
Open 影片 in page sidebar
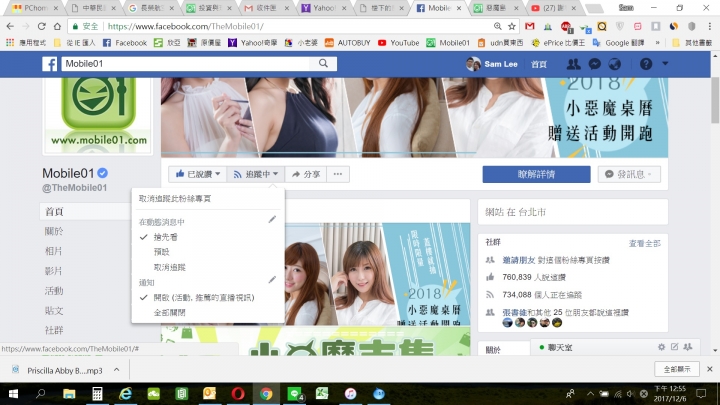(x=53, y=271)
